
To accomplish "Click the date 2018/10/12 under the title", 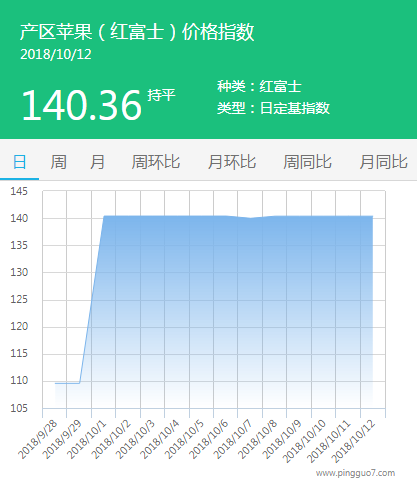I will [56, 54].
